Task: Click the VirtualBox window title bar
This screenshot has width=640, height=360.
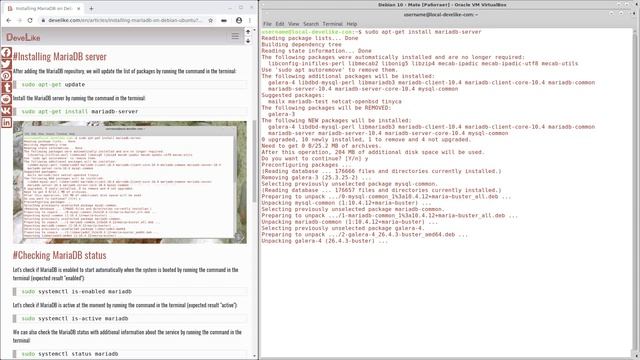Action: point(442,5)
